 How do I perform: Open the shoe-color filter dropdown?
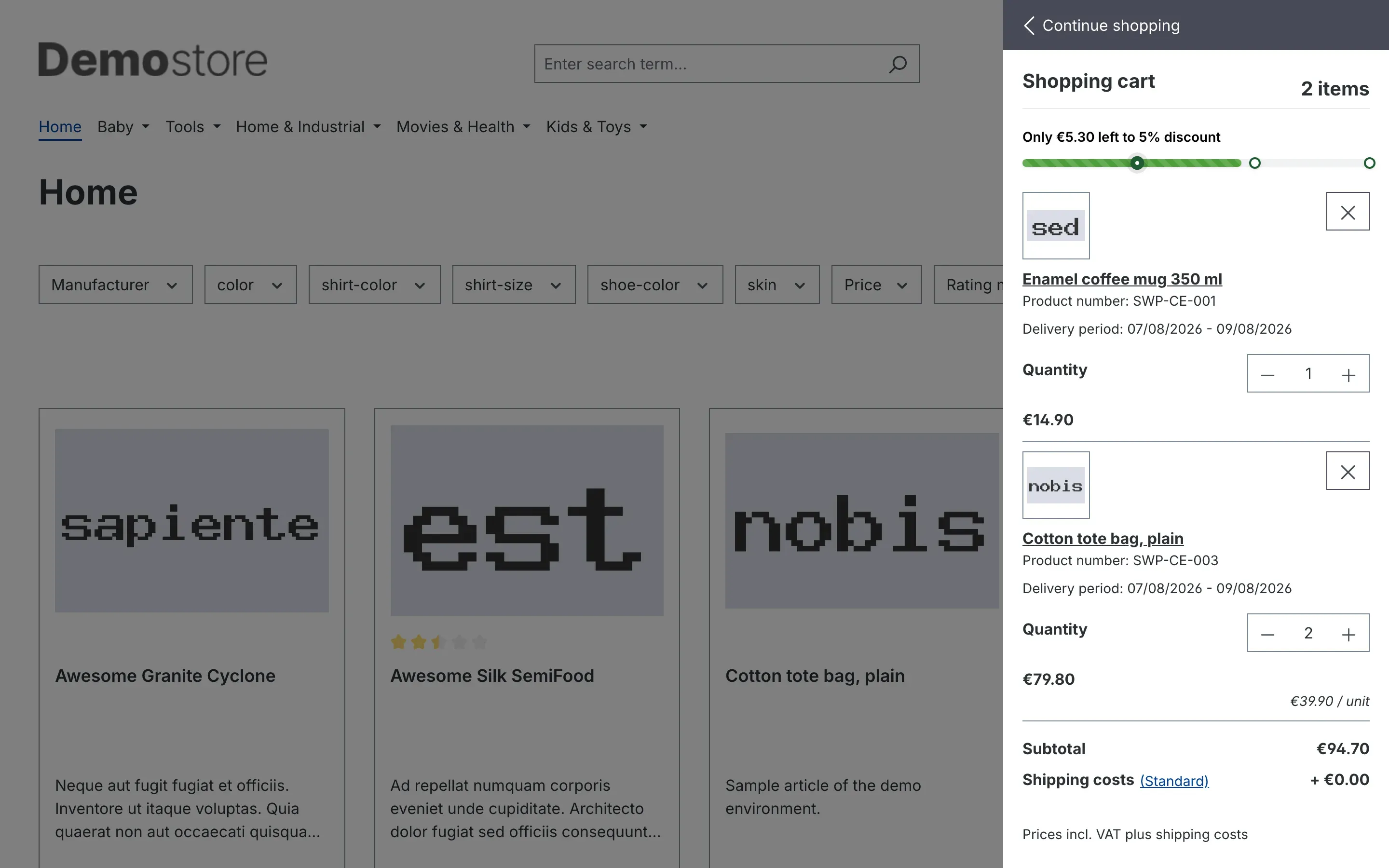coord(655,285)
